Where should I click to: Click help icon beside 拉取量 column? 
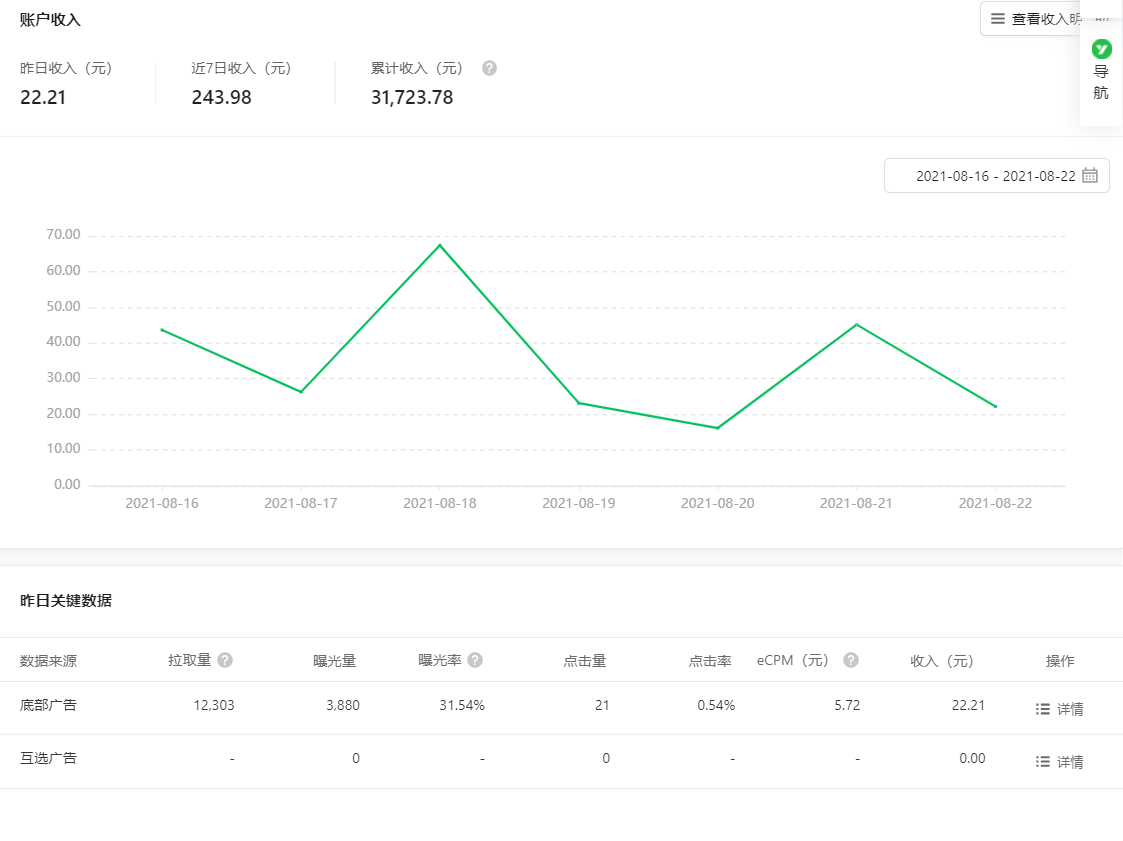click(225, 660)
